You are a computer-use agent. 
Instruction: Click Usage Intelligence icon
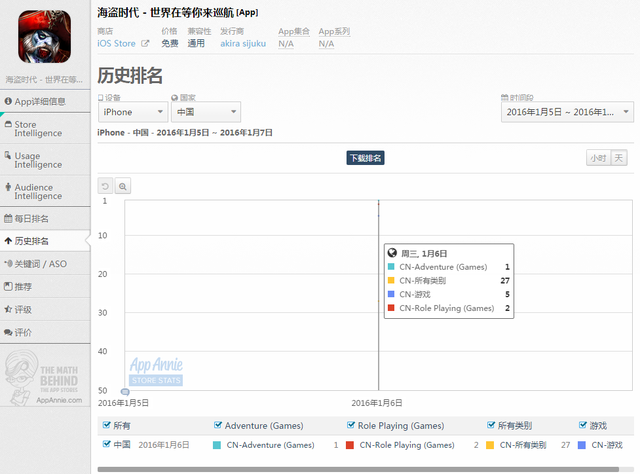pos(8,155)
